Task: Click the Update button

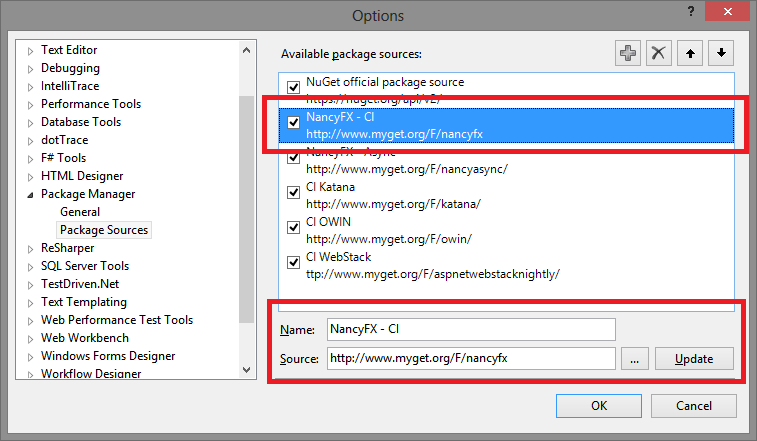Action: pyautogui.click(x=694, y=359)
